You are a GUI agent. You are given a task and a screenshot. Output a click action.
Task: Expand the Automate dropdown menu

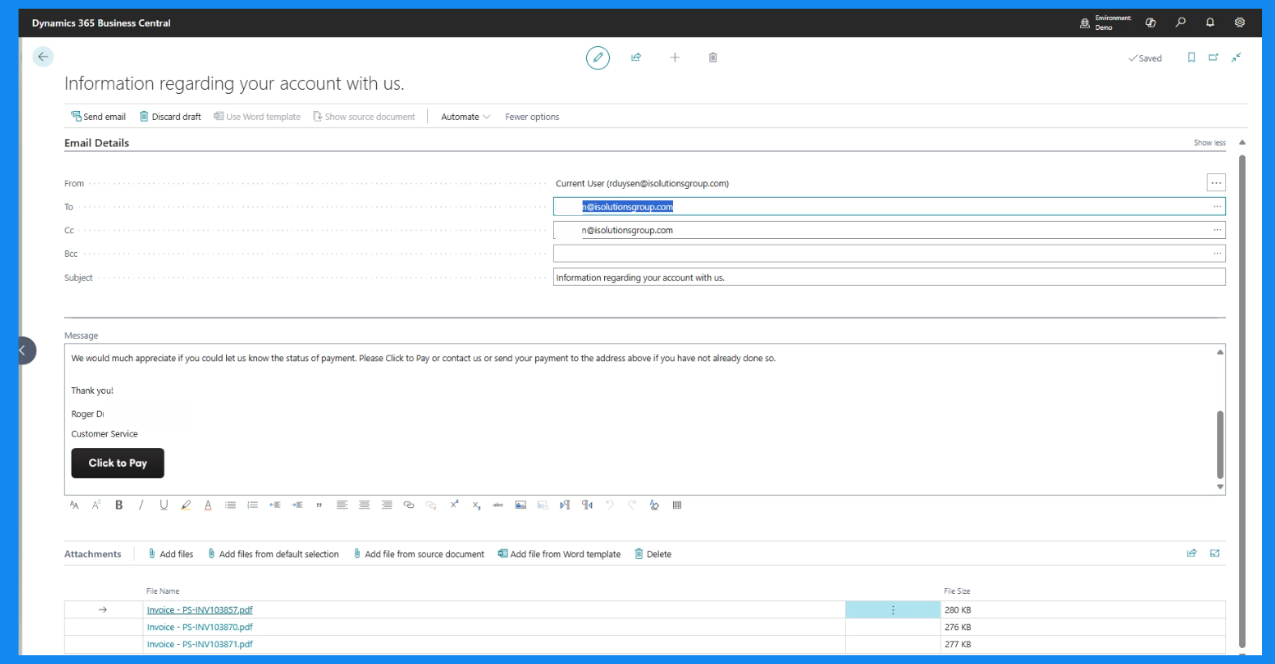465,117
